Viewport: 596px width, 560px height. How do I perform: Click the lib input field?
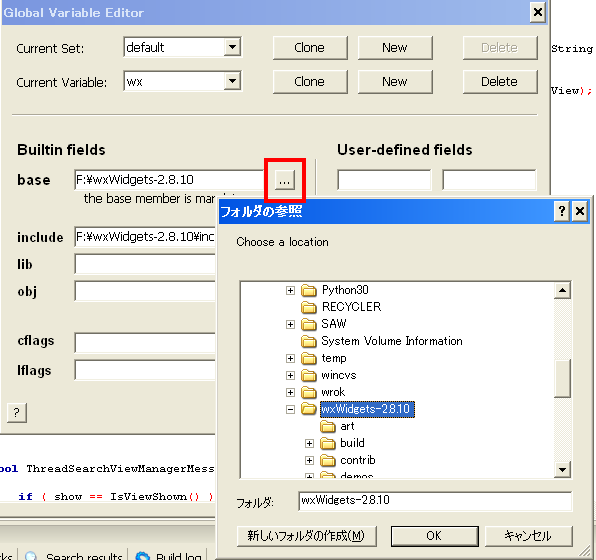coord(145,264)
